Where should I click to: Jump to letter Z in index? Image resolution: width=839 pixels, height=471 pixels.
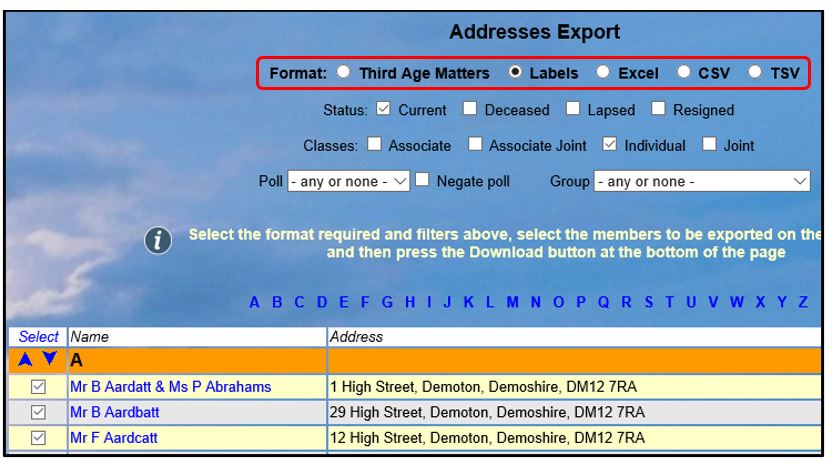[x=802, y=303]
